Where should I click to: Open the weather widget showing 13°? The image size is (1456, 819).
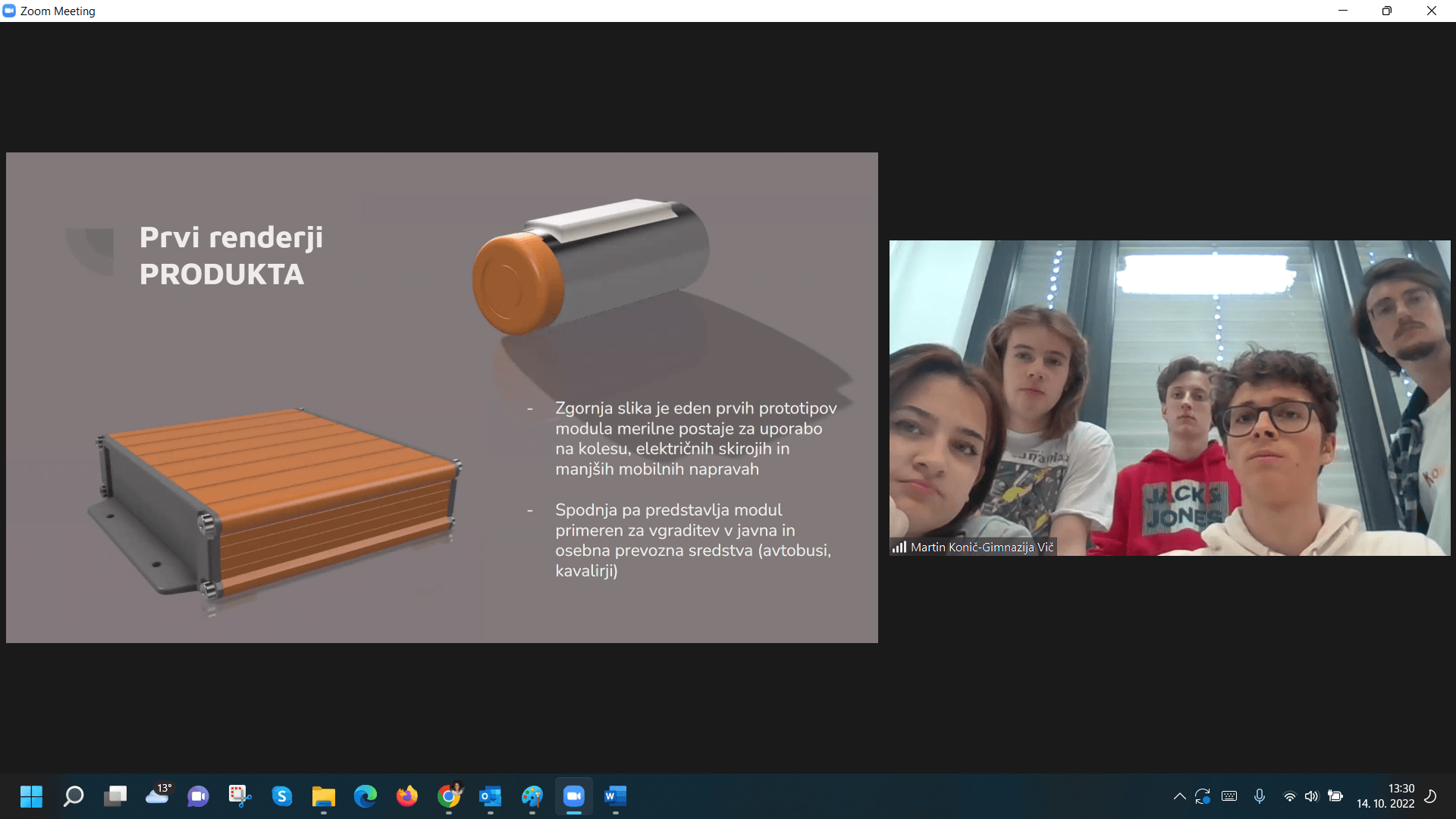pos(158,795)
